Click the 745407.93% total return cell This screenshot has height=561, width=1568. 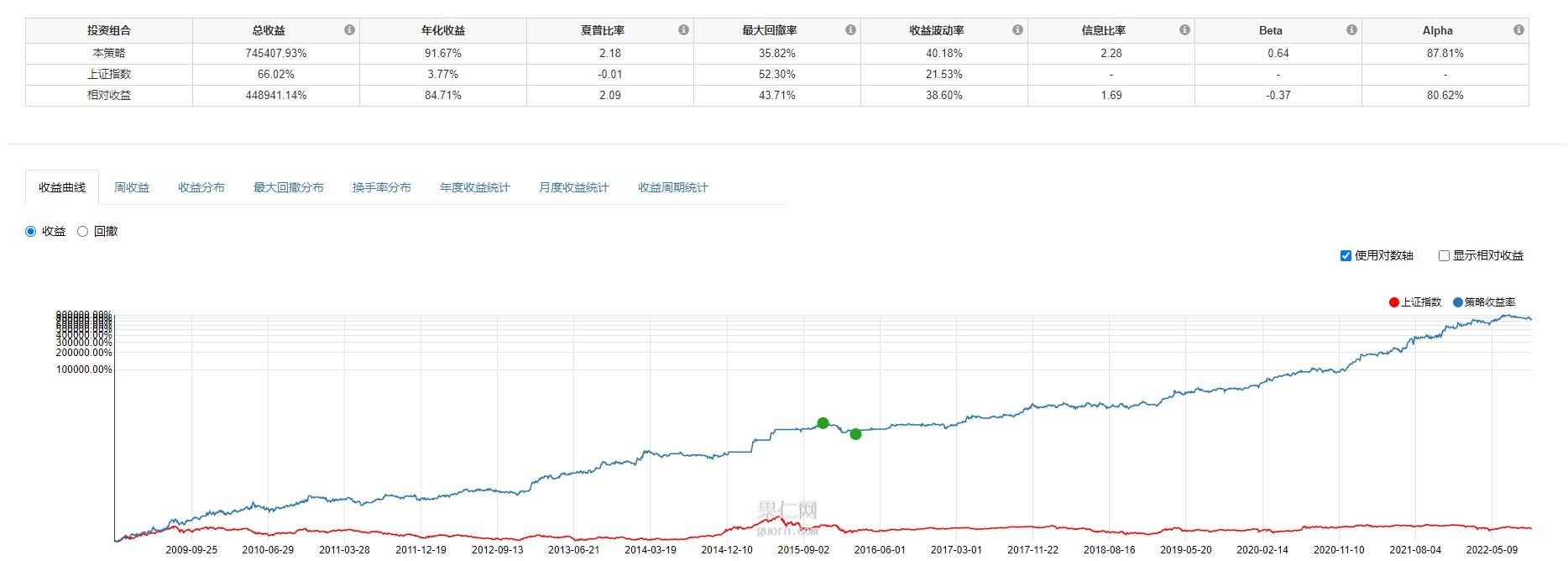(276, 53)
